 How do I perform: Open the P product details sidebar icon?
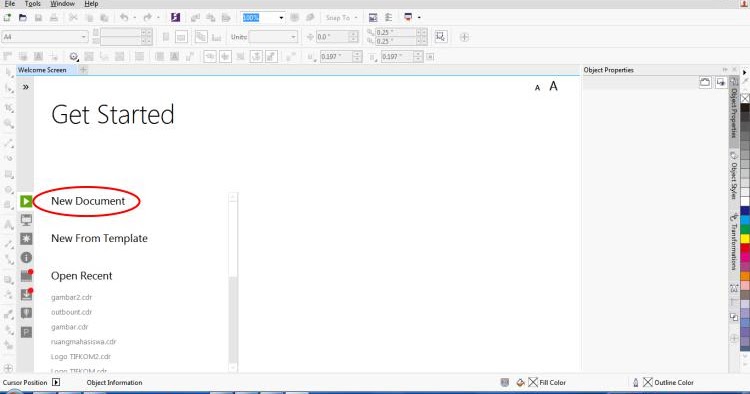[26, 332]
